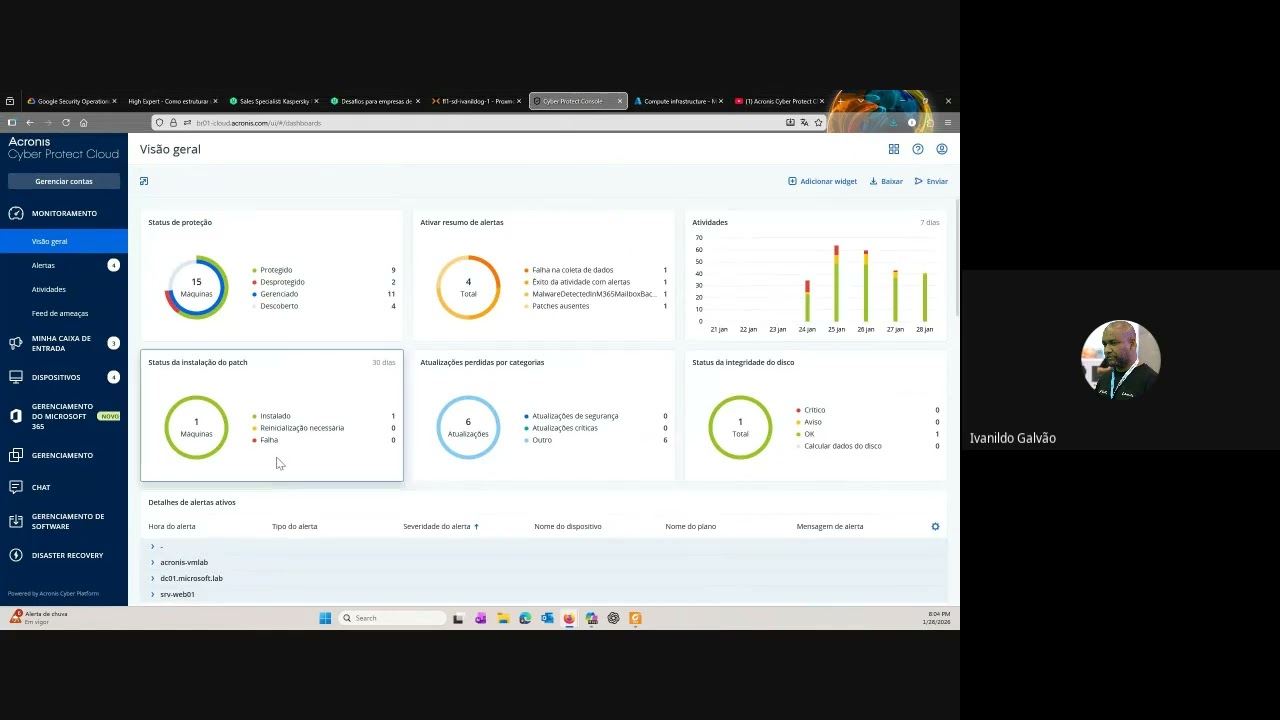Open the Dispositivos section icon
This screenshot has height=720, width=1280.
click(x=15, y=377)
